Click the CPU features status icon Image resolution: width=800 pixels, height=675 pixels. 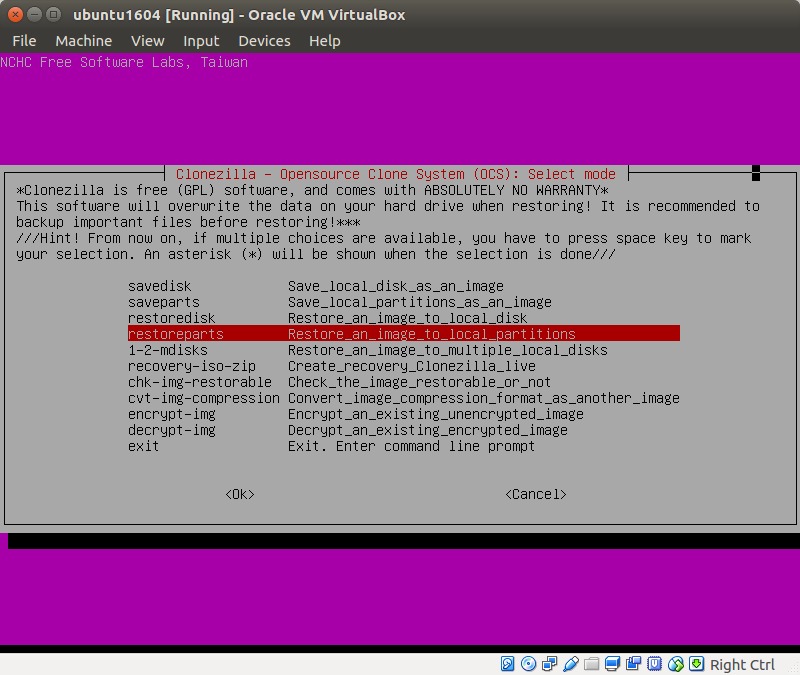[x=655, y=664]
